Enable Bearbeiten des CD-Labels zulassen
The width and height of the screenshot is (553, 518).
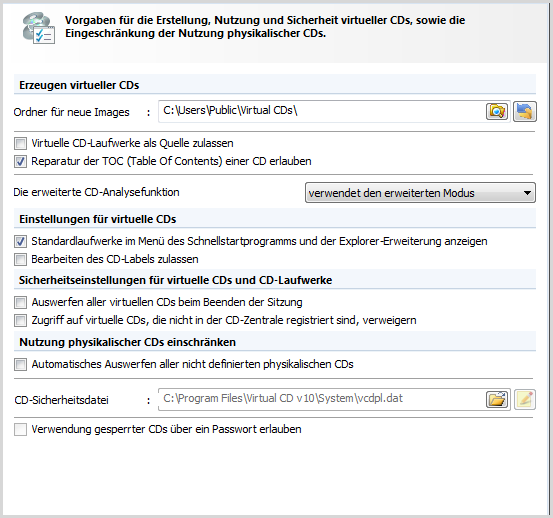coord(20,260)
